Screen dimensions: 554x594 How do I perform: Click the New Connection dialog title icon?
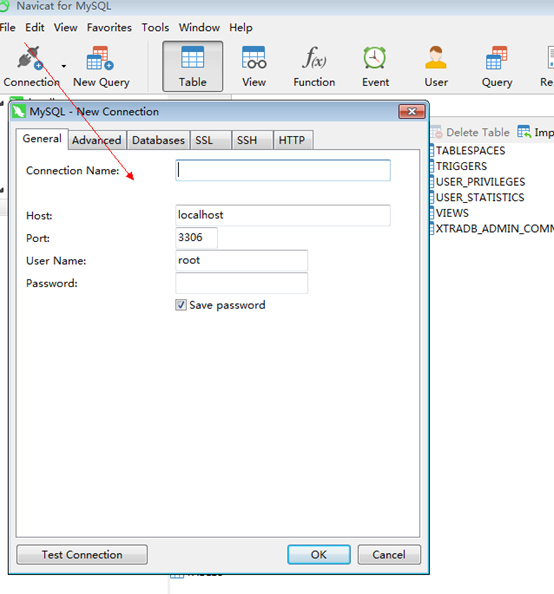(19, 111)
